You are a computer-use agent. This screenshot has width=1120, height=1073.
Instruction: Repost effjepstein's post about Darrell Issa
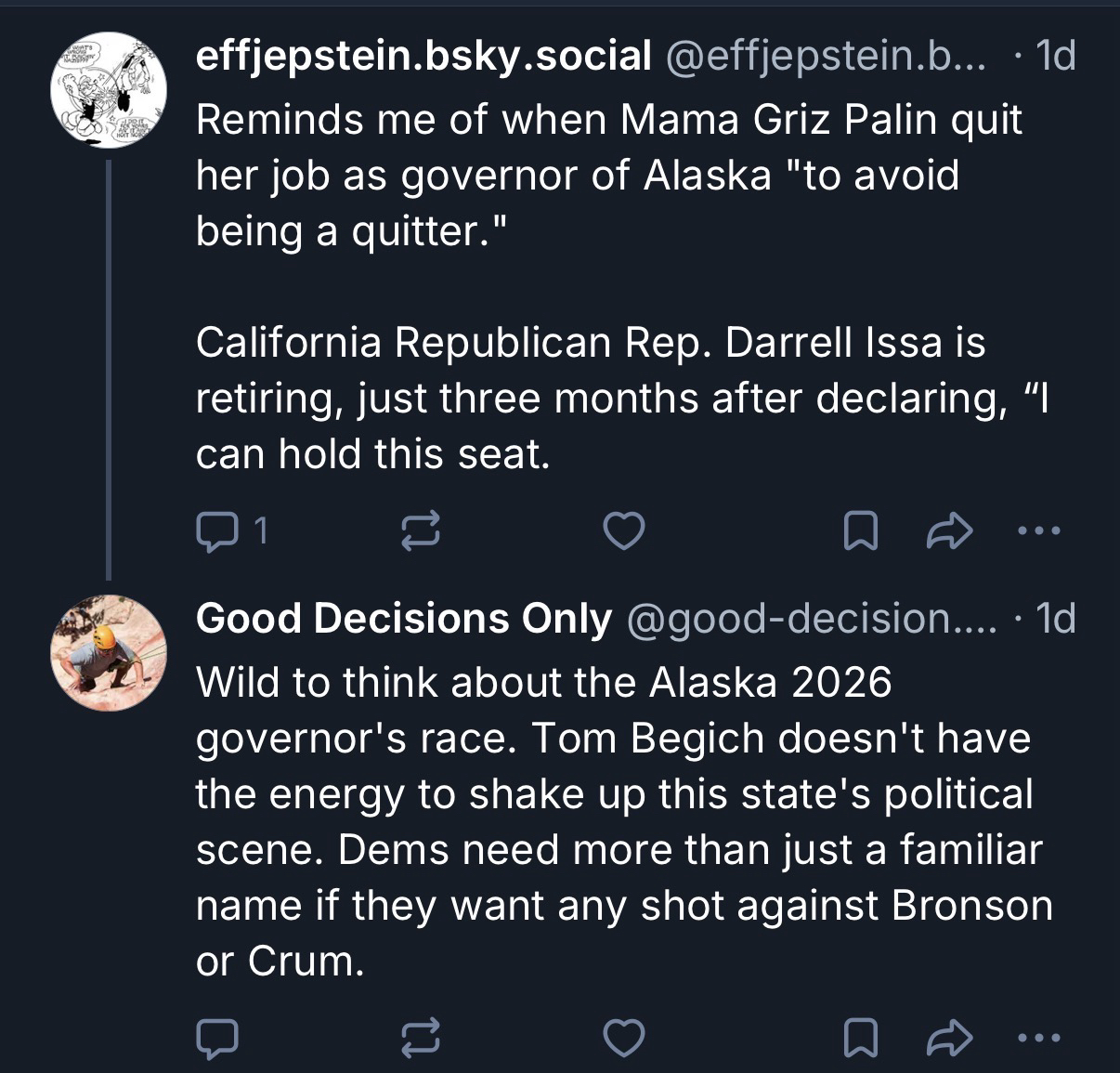[x=420, y=531]
